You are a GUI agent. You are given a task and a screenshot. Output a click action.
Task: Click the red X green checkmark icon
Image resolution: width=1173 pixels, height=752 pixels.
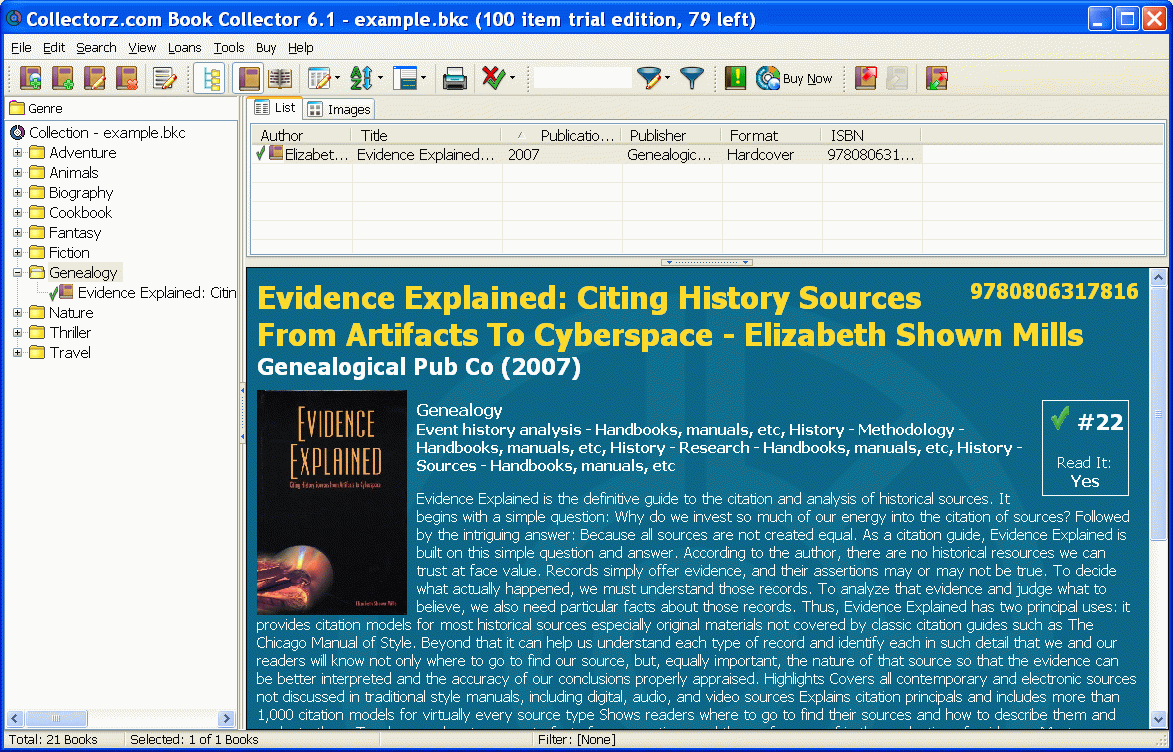(493, 78)
